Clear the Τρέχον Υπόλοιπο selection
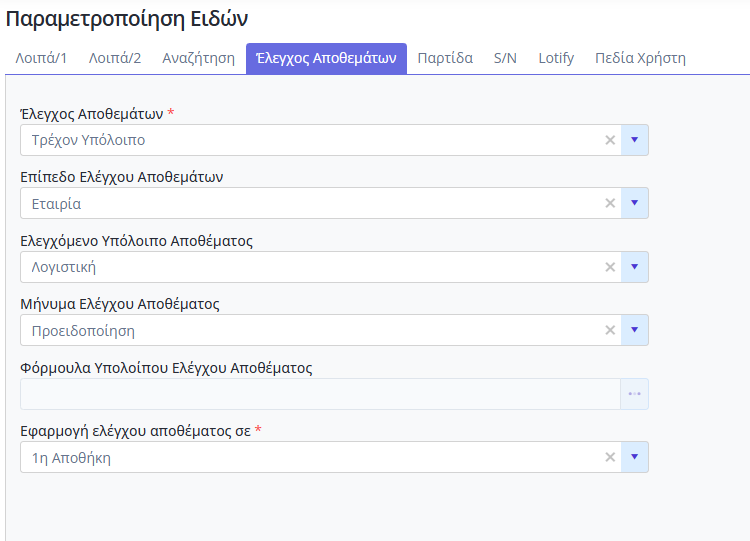The width and height of the screenshot is (750, 541). click(x=610, y=140)
